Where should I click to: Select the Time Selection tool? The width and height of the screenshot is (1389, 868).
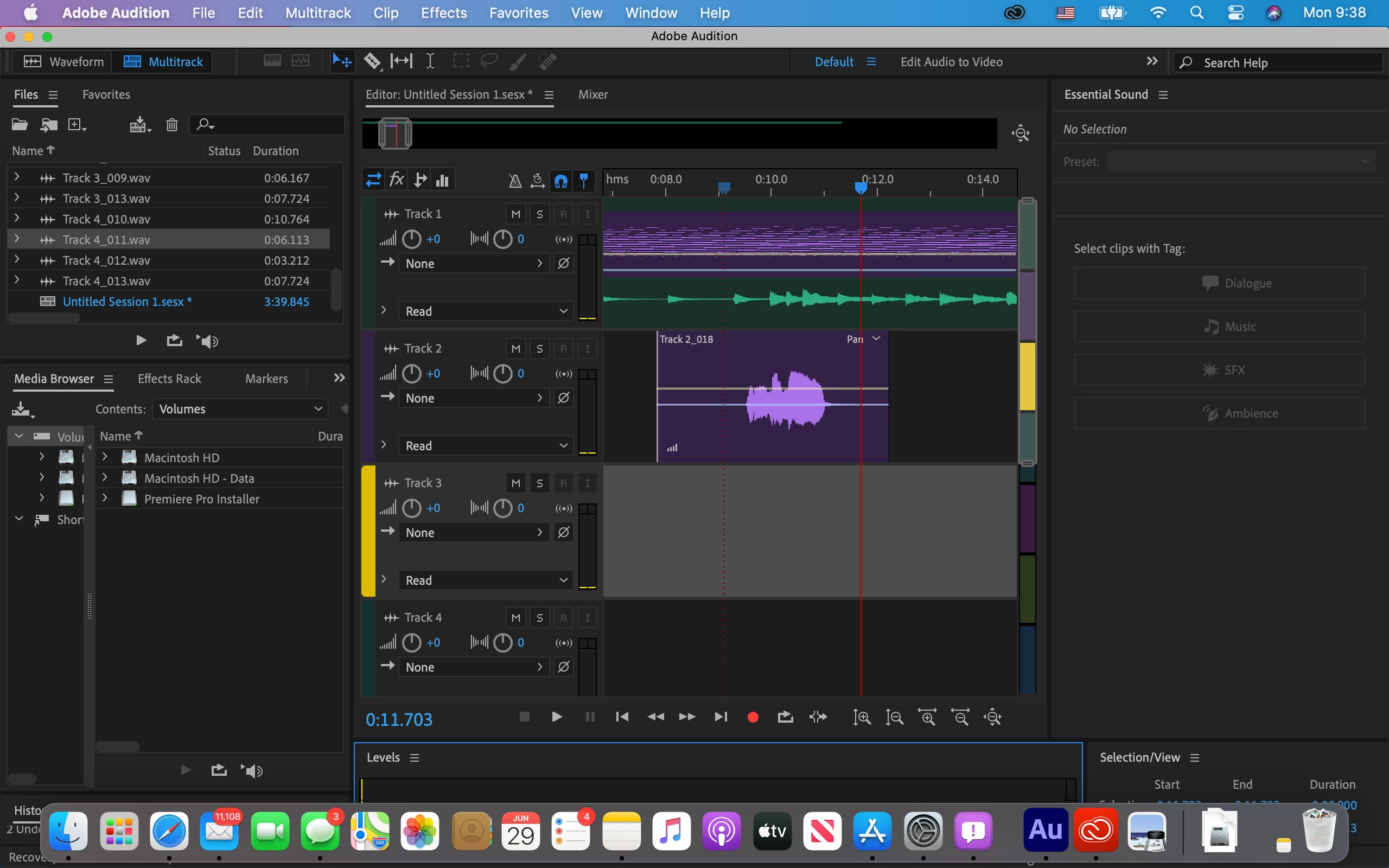coord(430,61)
